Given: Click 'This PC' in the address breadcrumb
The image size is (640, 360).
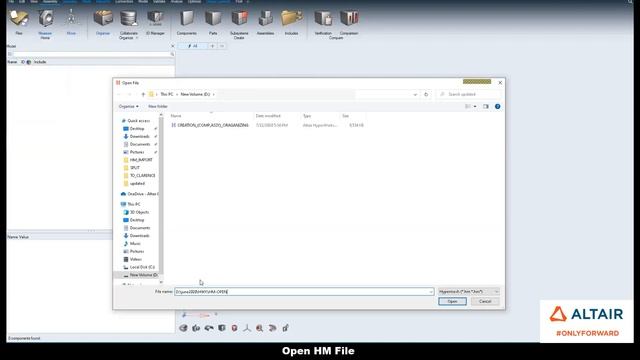Looking at the screenshot, I should pos(167,94).
